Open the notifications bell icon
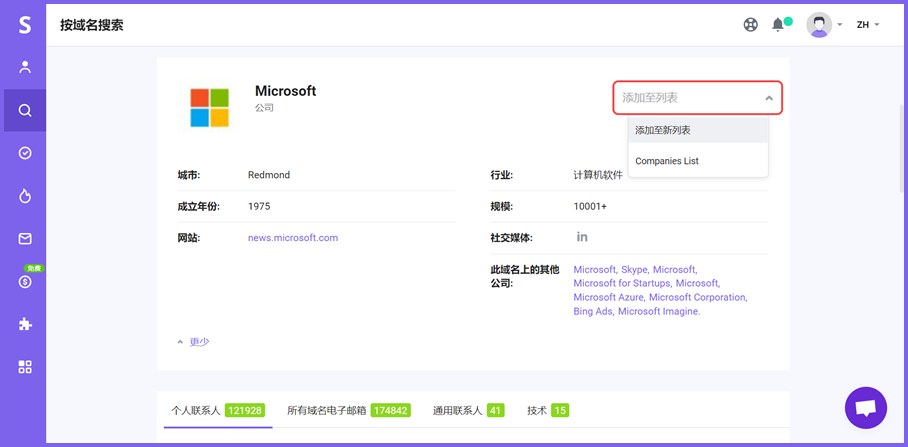The image size is (908, 447). 778,25
